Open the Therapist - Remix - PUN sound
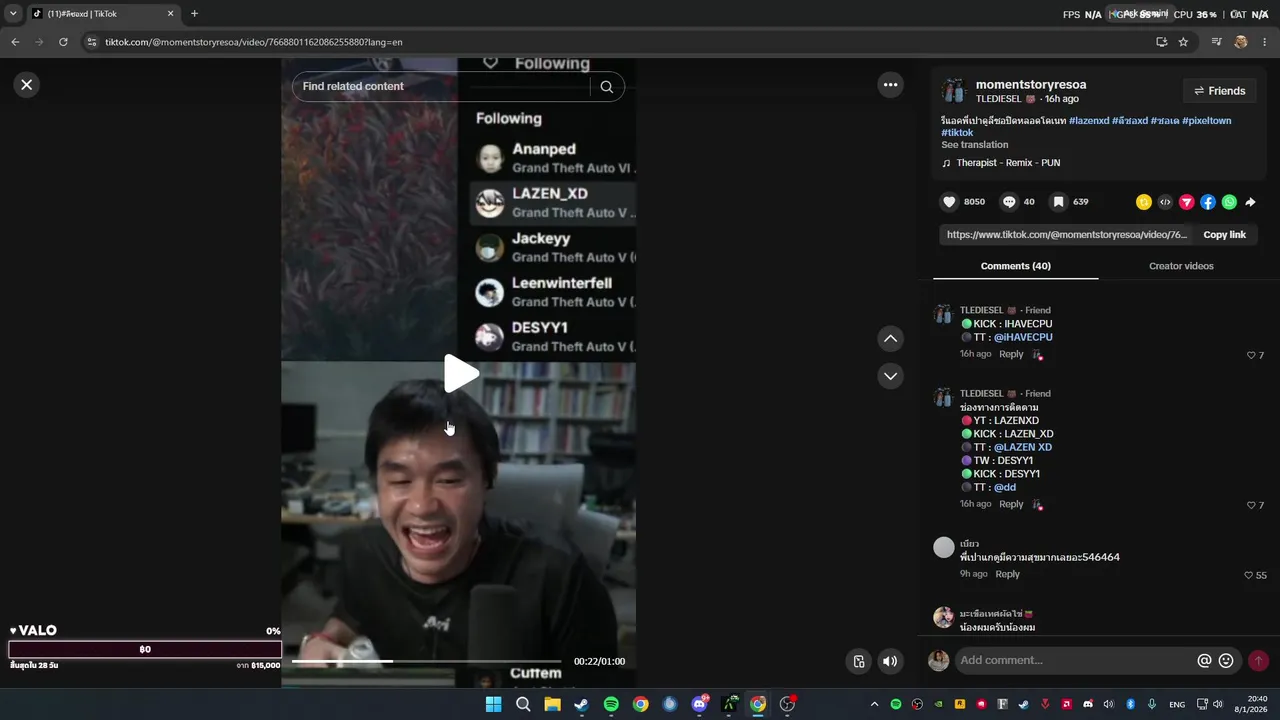Viewport: 1280px width, 720px height. (x=1008, y=163)
